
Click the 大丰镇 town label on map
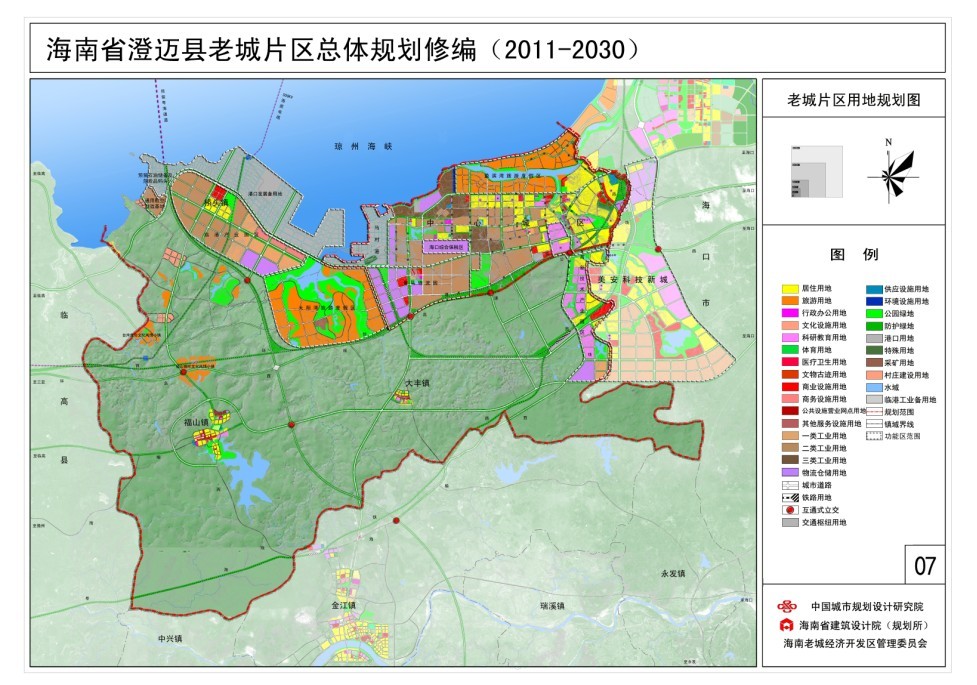point(417,383)
